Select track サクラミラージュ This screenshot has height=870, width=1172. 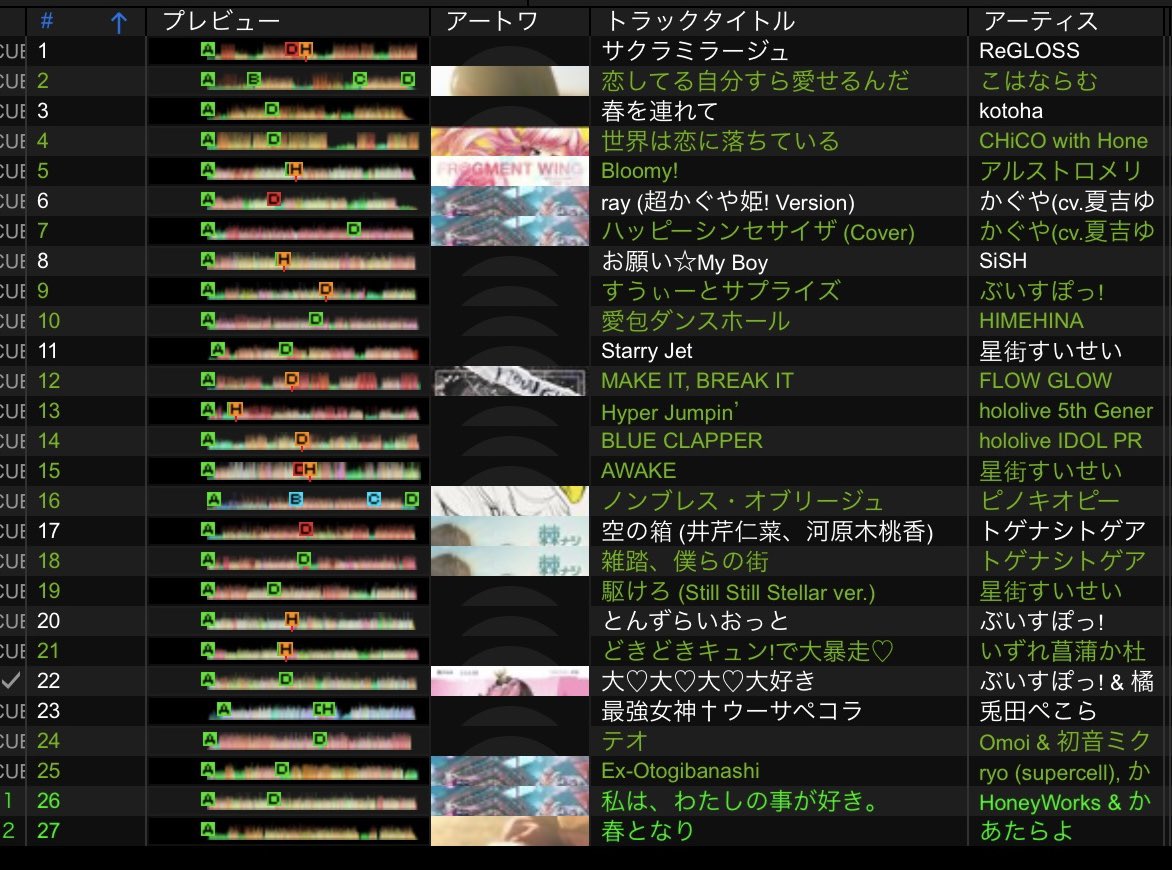(694, 51)
